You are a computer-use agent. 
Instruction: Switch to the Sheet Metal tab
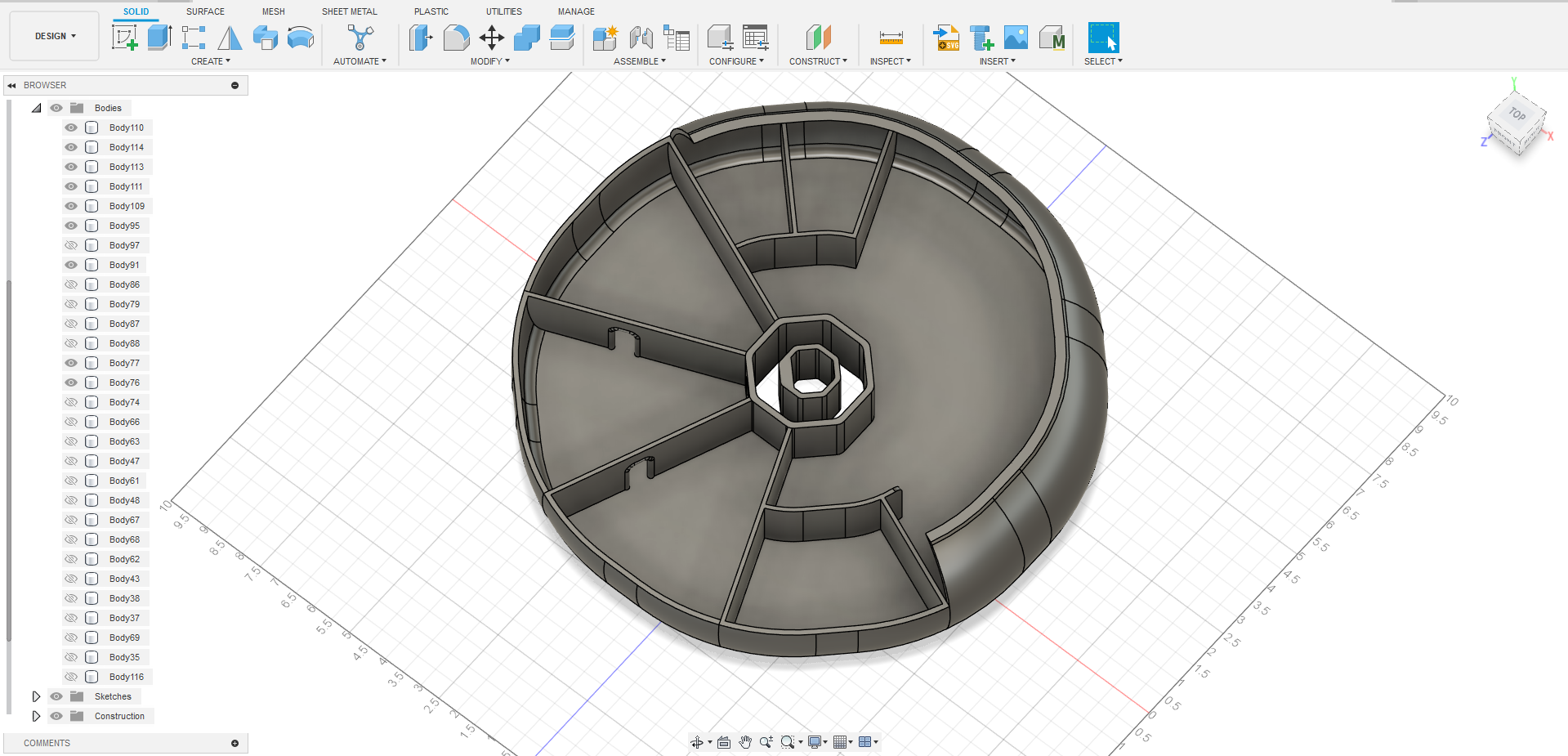point(350,11)
